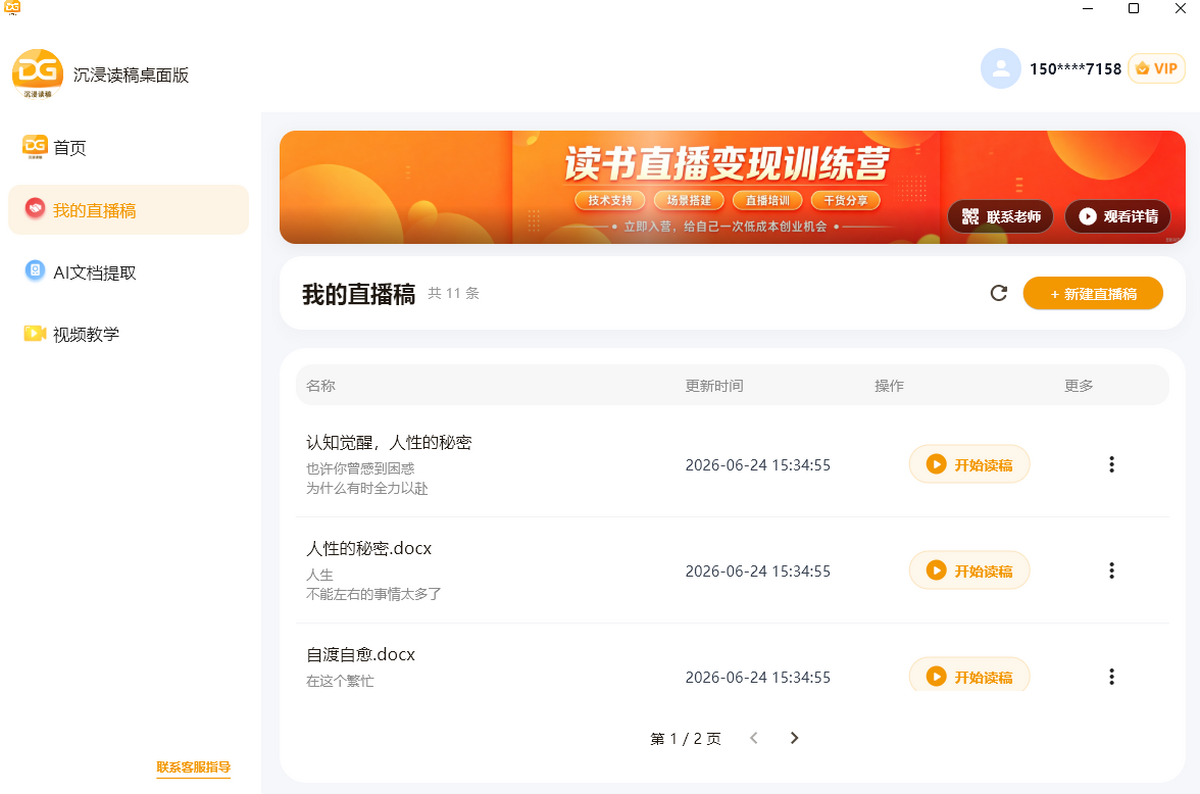Click the update time of 认知觉醒，人性的秘密
1200x794 pixels.
click(x=758, y=465)
